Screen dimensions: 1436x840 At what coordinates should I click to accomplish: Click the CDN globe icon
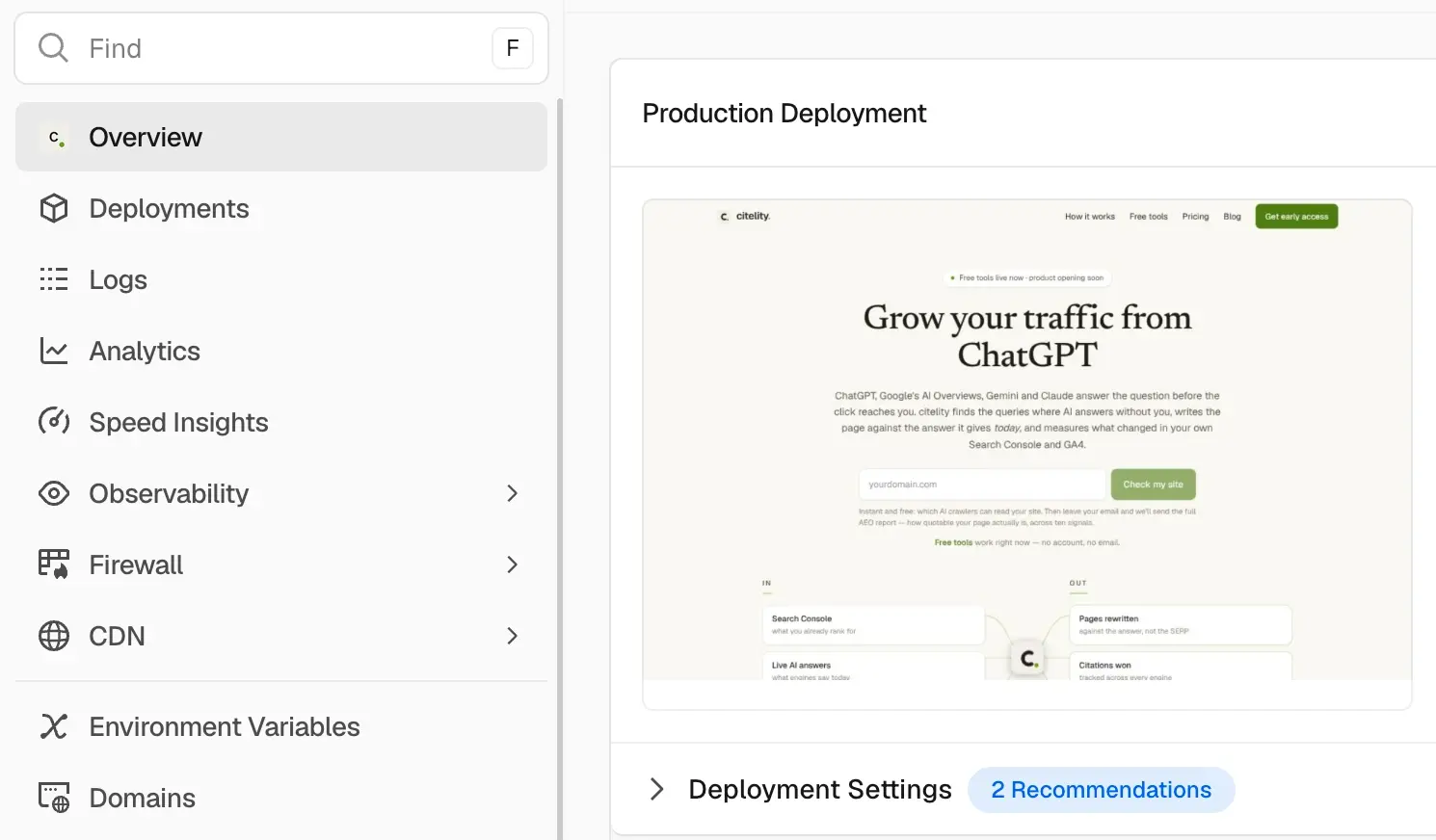click(x=54, y=636)
